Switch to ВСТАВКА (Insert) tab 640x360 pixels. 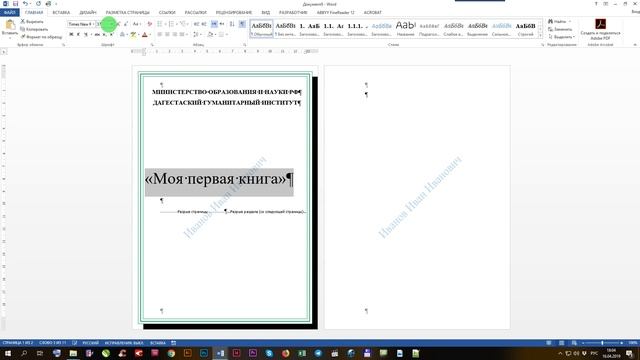[61, 13]
